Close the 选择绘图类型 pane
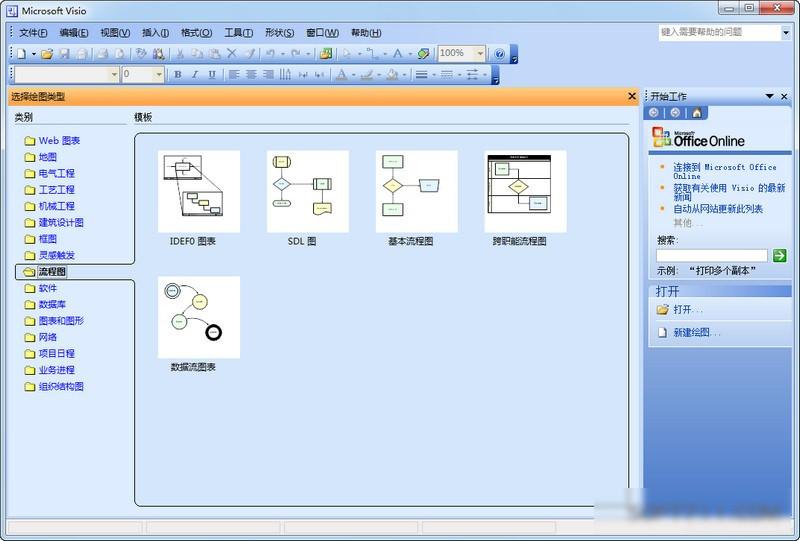The width and height of the screenshot is (800, 541). 632,96
